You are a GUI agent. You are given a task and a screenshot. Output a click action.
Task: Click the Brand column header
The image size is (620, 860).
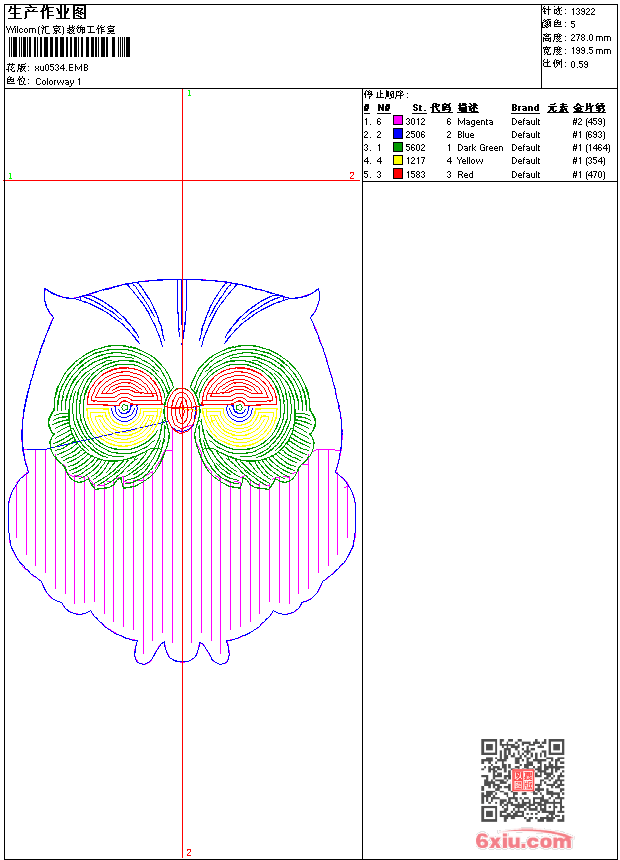525,108
